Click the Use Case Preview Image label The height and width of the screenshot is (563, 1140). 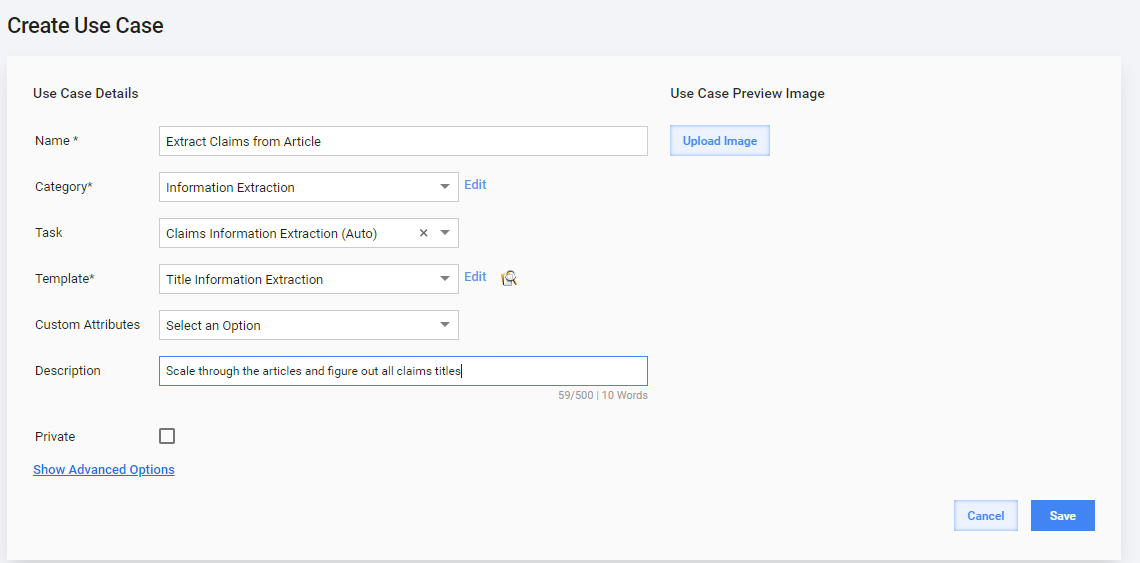tap(747, 94)
